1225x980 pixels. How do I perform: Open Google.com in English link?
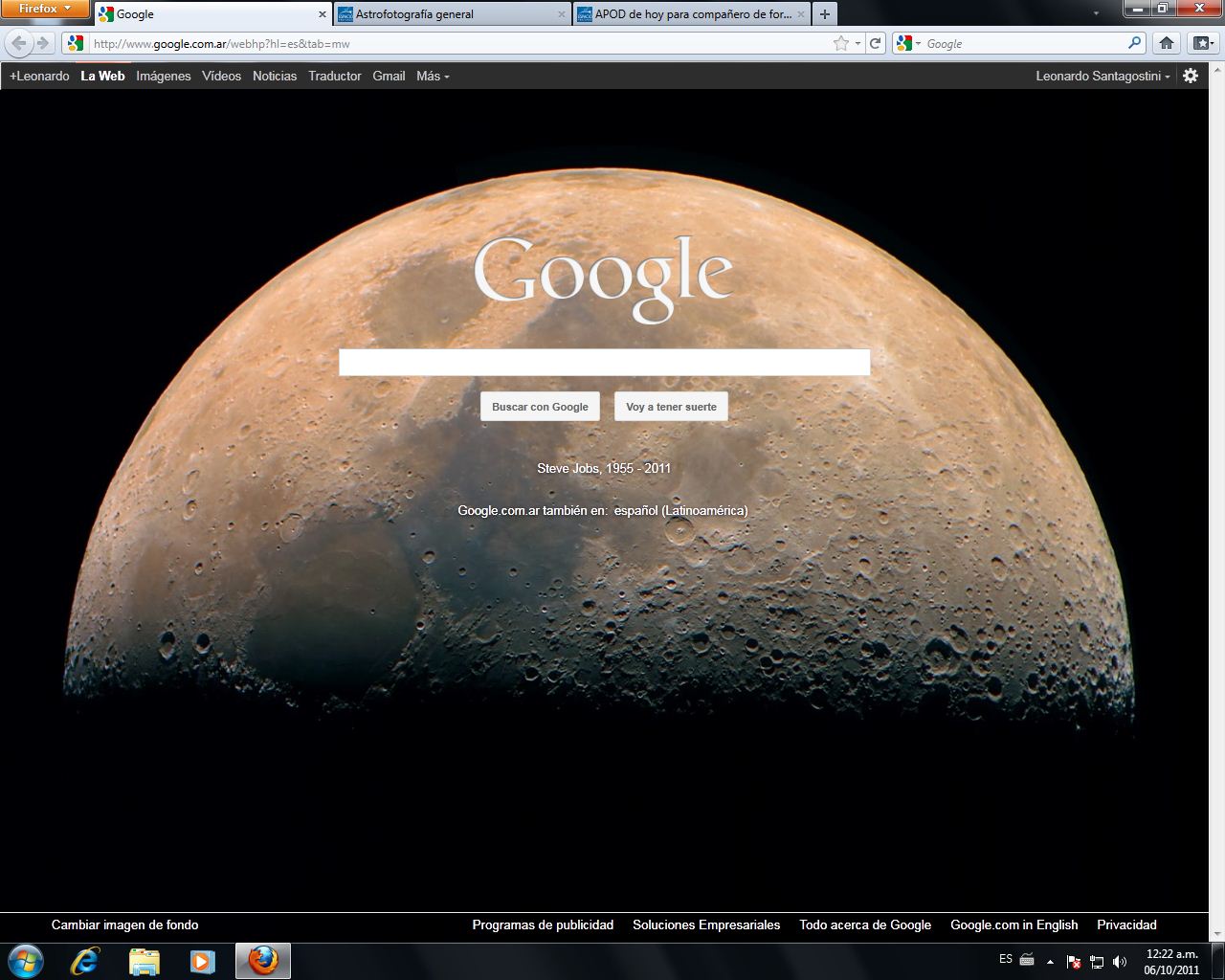click(1014, 924)
